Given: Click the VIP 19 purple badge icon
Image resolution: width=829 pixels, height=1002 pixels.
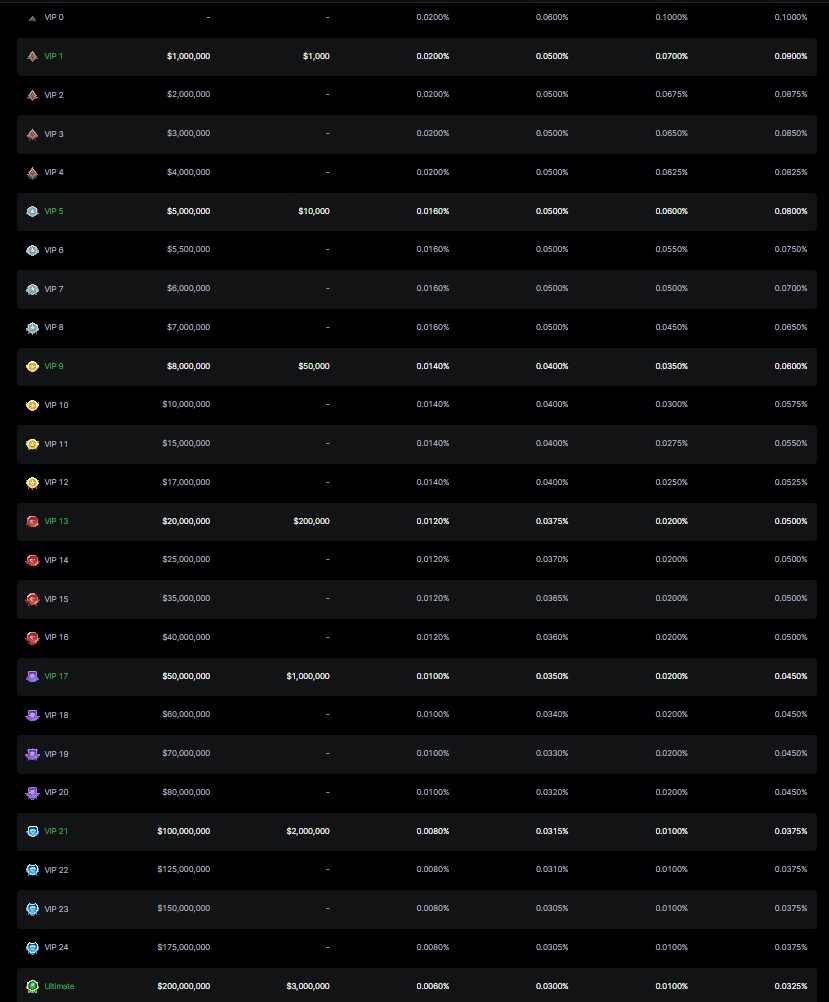Looking at the screenshot, I should coord(32,754).
